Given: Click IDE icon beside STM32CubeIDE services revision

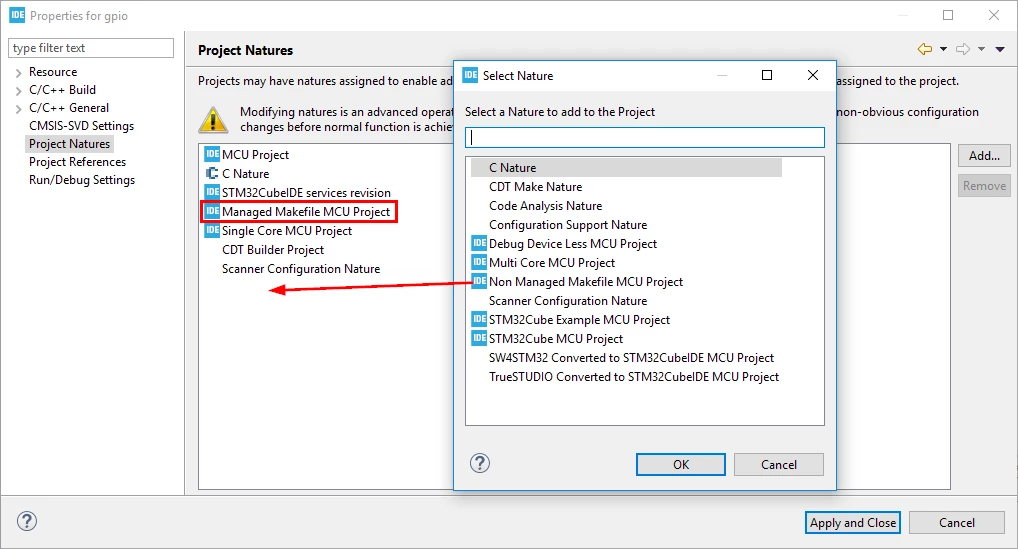Looking at the screenshot, I should tap(212, 192).
